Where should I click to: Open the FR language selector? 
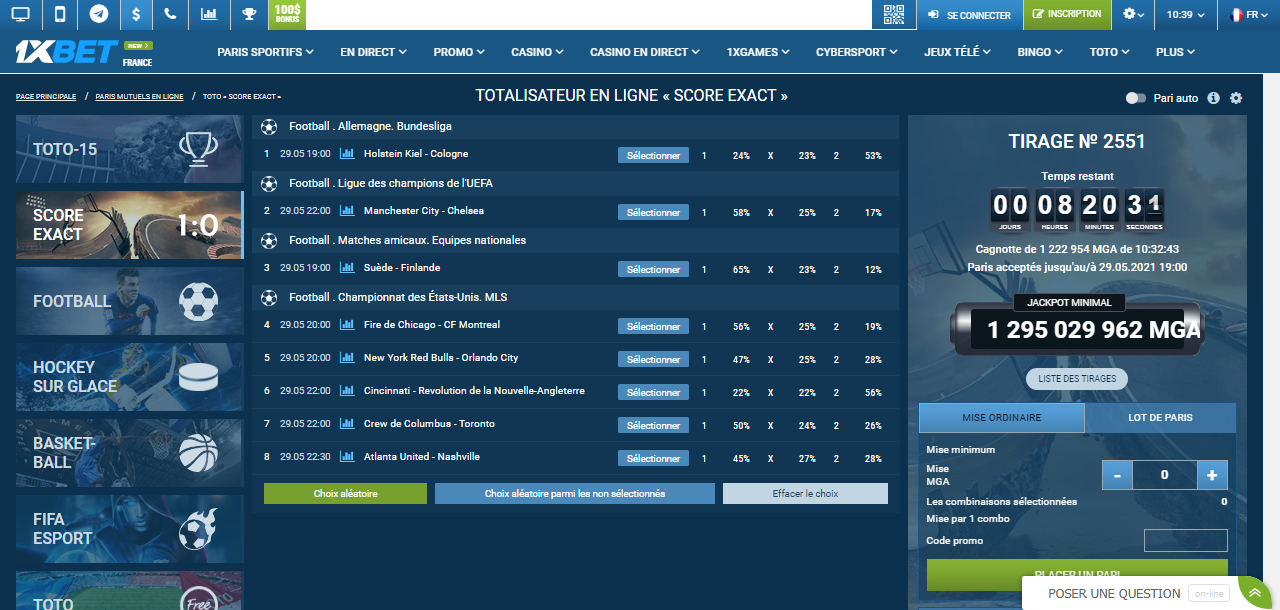1250,14
